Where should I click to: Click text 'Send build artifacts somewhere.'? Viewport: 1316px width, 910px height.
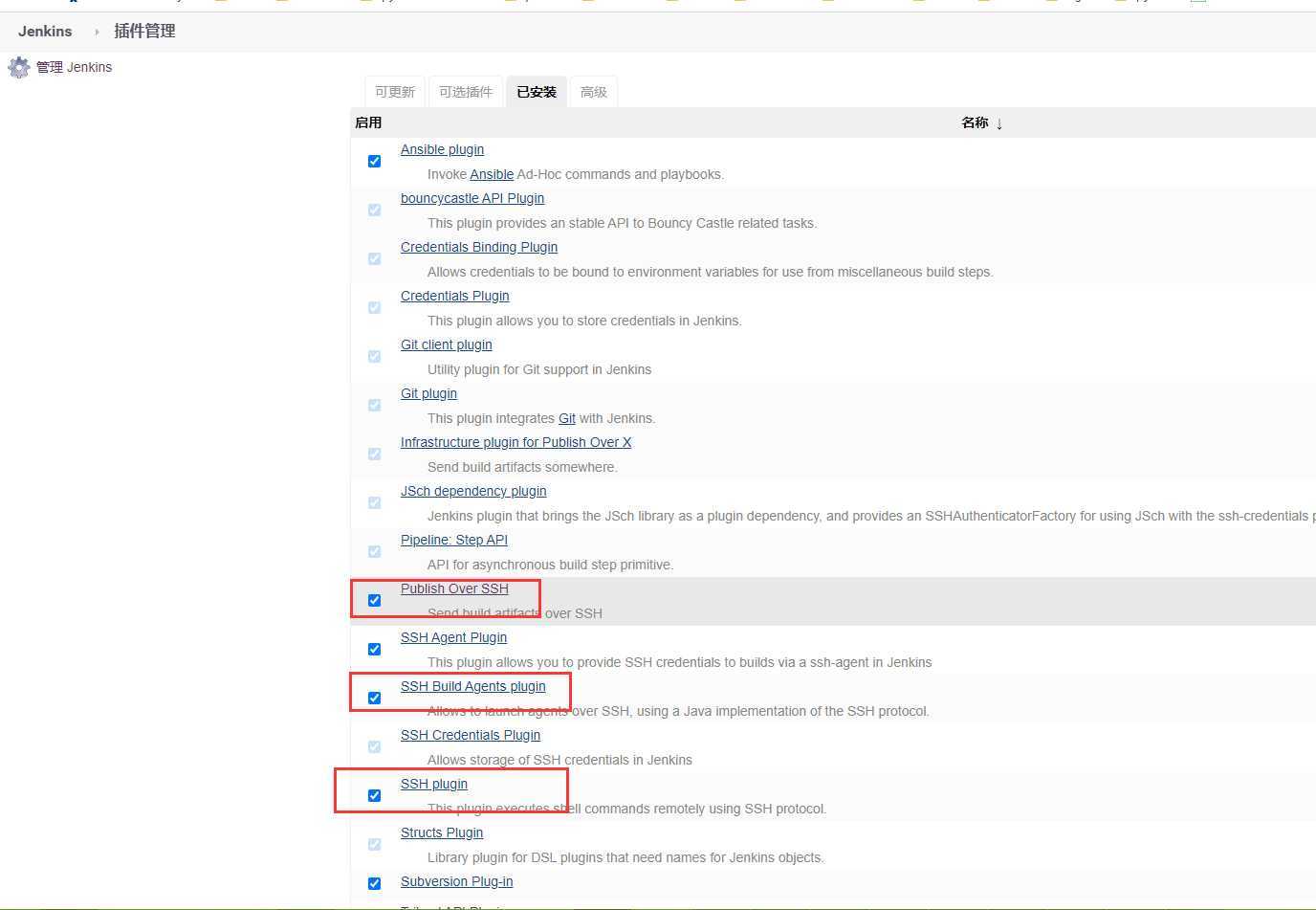(522, 467)
